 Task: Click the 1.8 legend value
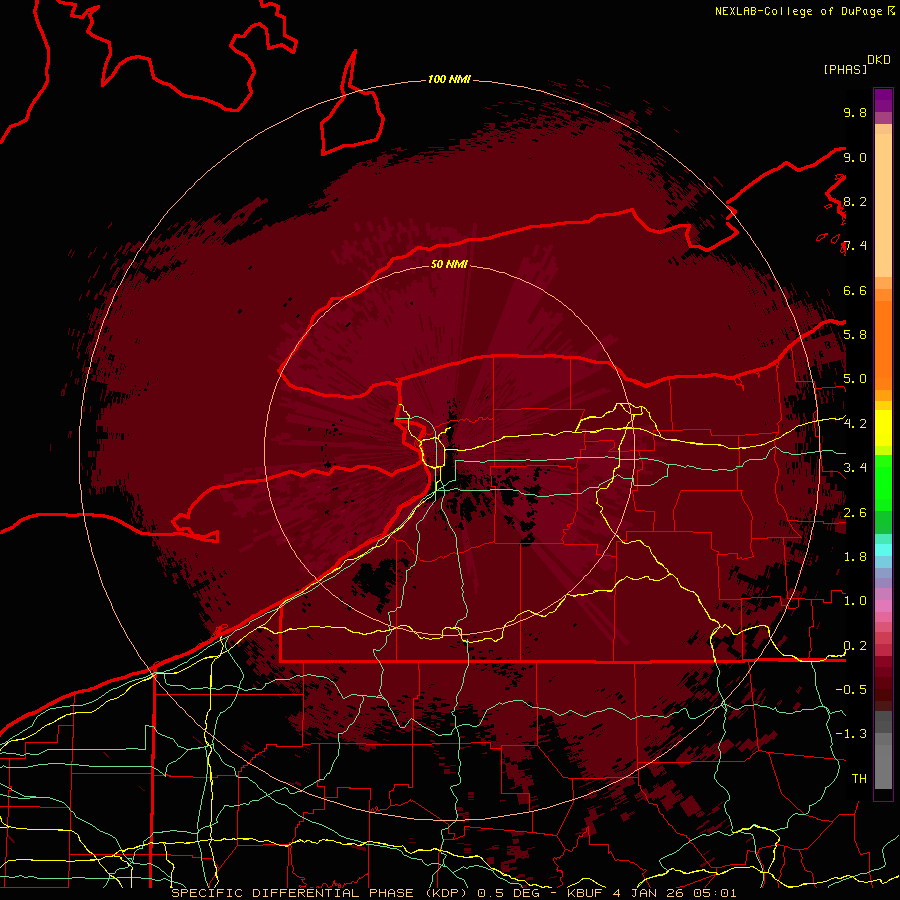[855, 557]
